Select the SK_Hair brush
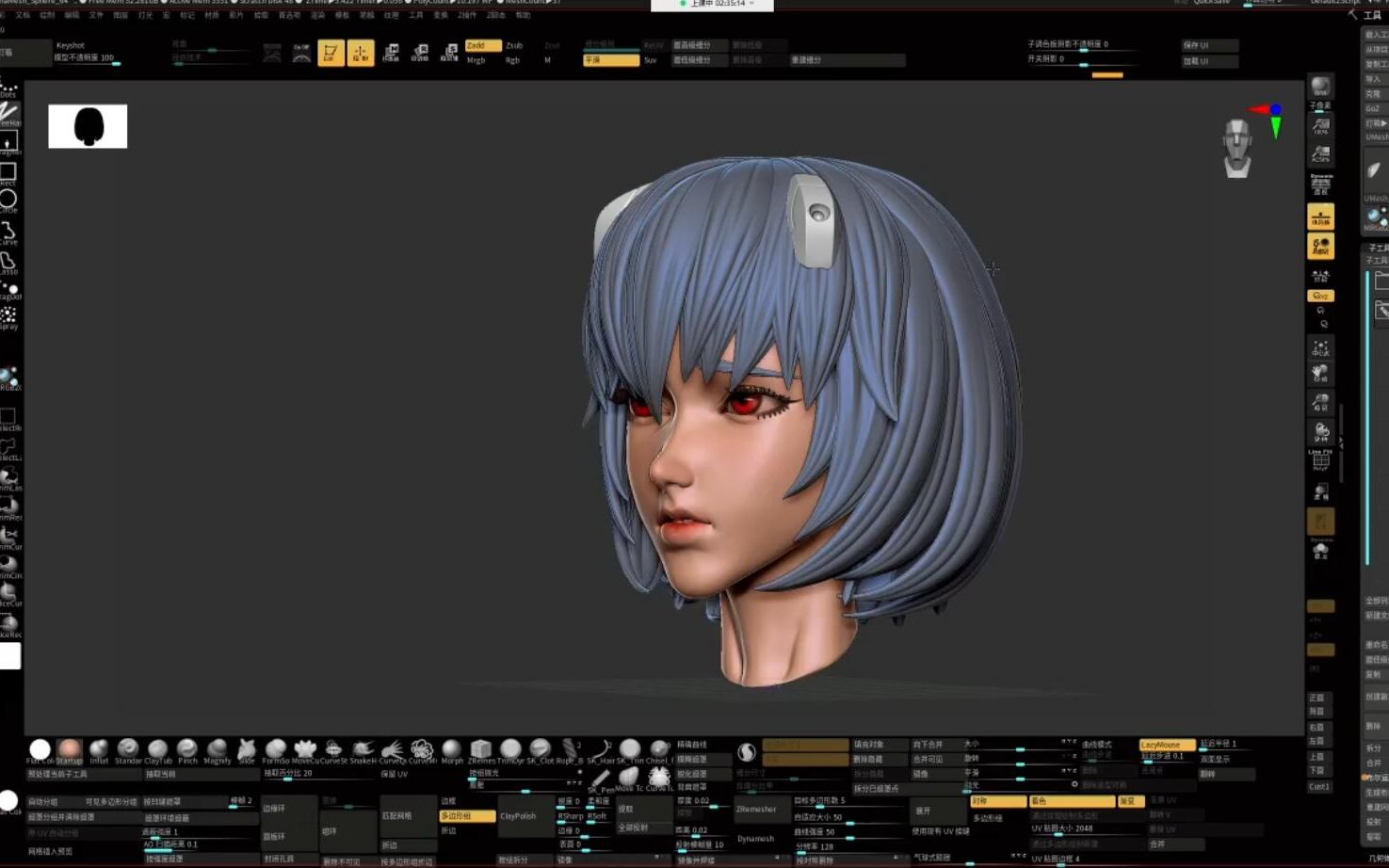 coord(600,751)
